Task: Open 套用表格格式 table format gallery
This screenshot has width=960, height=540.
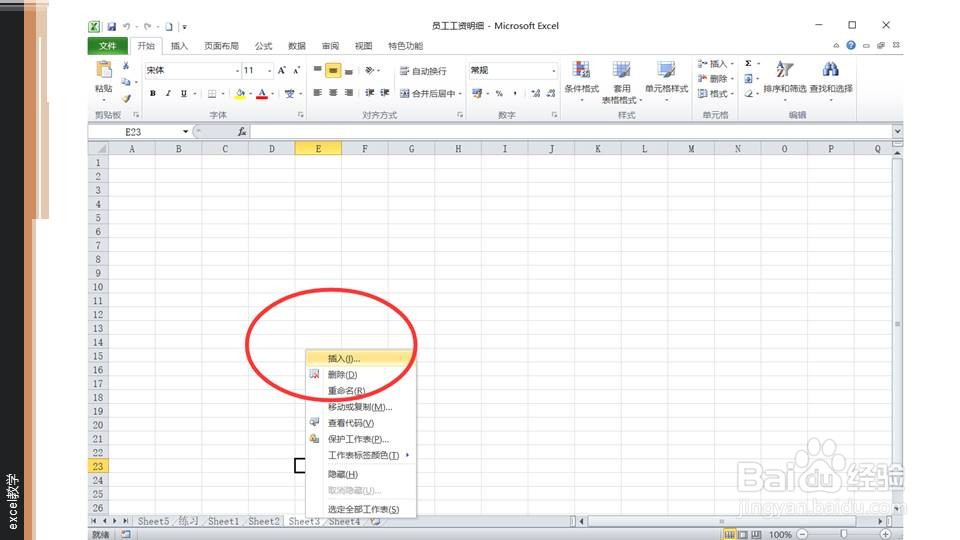Action: tap(621, 82)
